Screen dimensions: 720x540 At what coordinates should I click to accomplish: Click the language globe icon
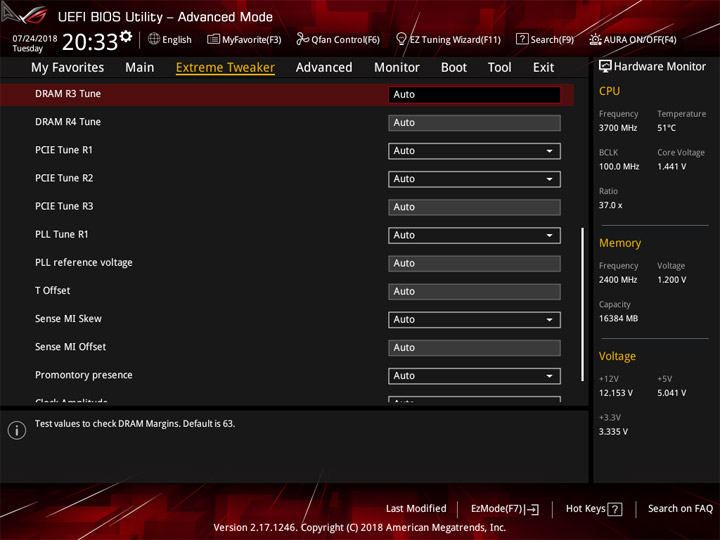pos(154,39)
